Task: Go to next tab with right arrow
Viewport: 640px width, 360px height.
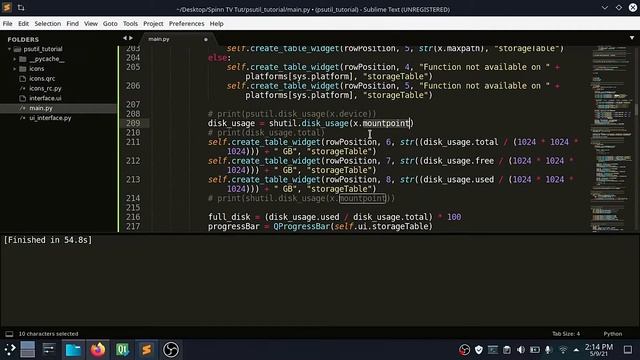Action: click(131, 38)
